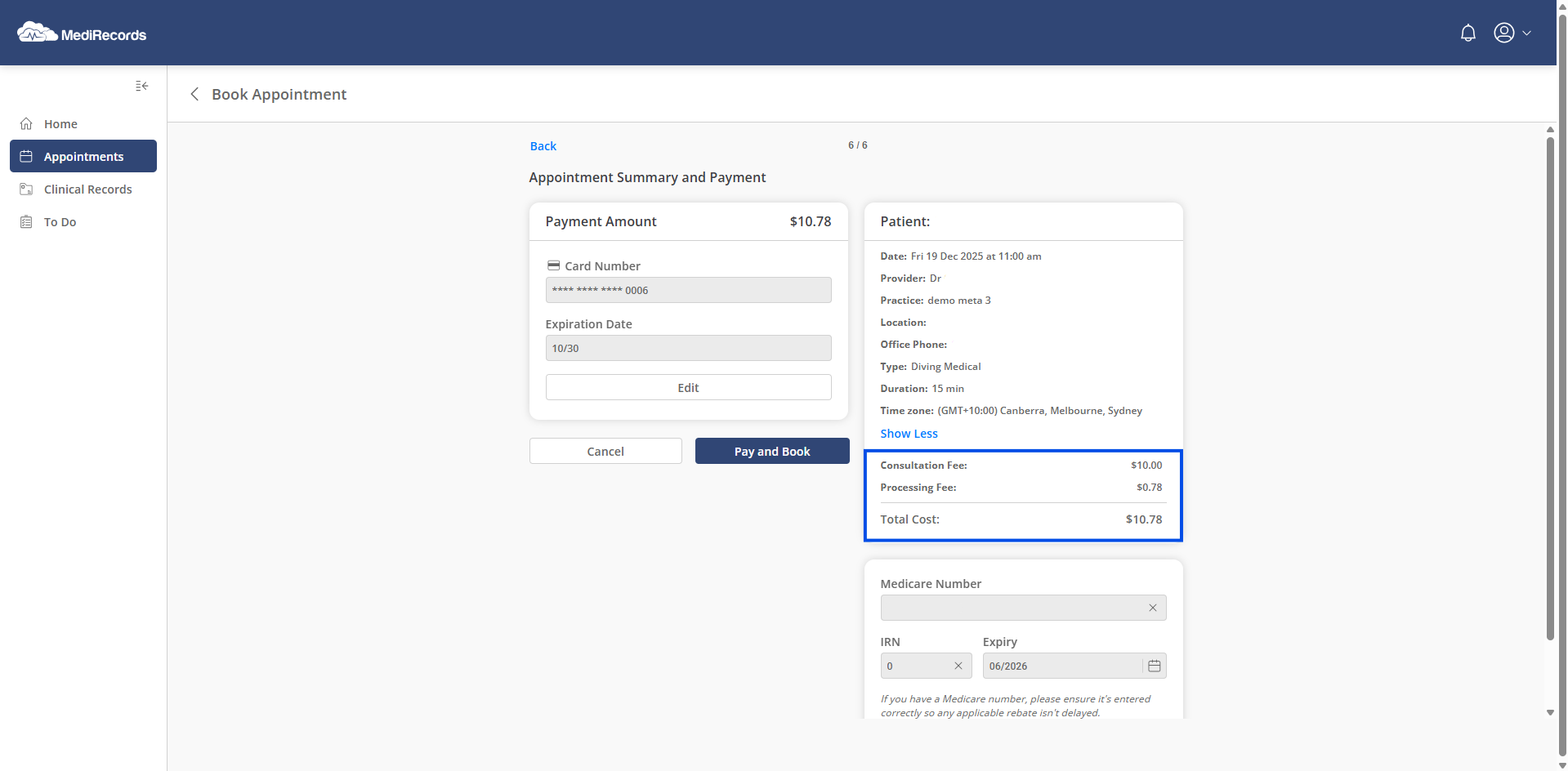Click the credit card icon beside Card Number

[x=553, y=265]
